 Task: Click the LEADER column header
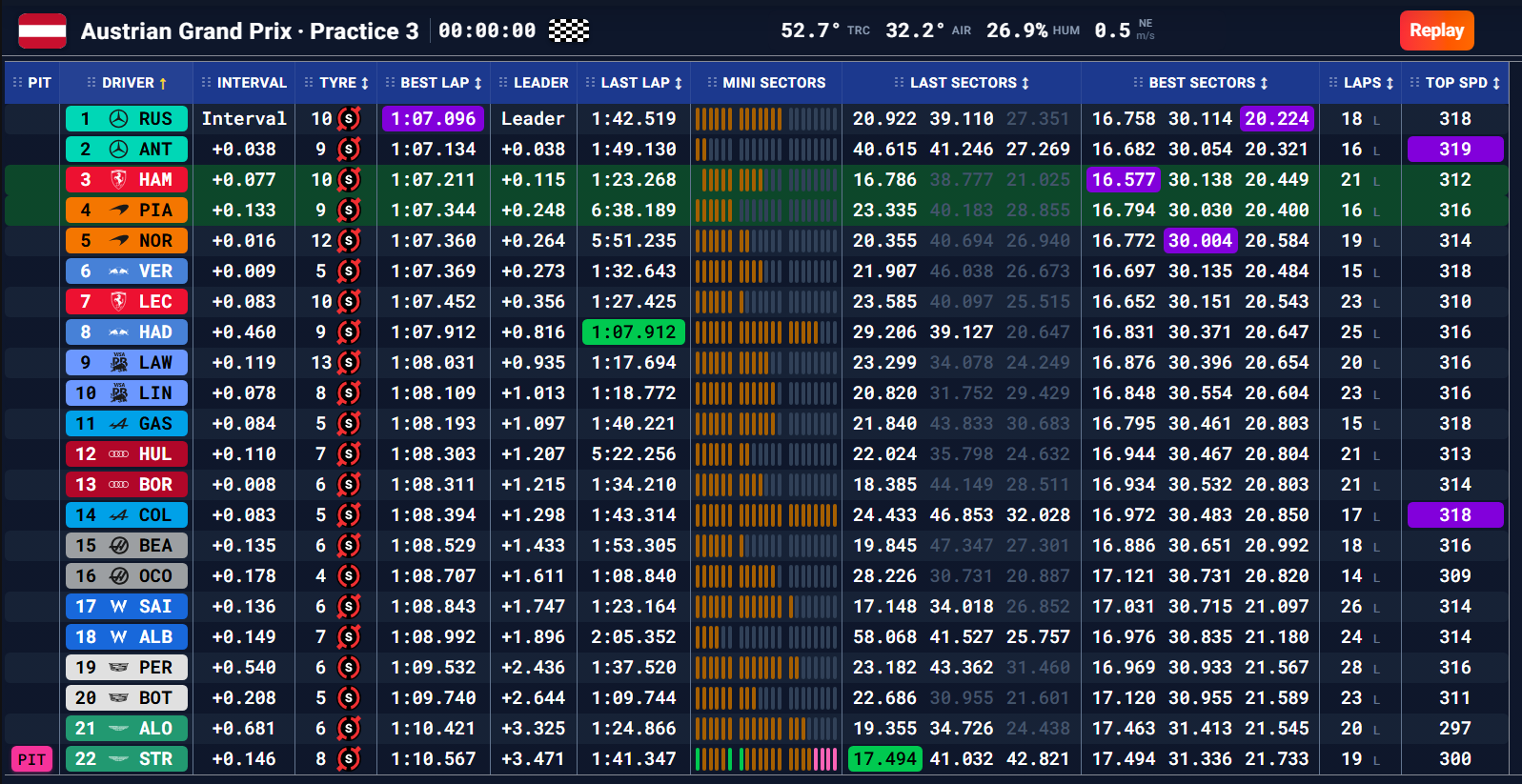coord(534,83)
